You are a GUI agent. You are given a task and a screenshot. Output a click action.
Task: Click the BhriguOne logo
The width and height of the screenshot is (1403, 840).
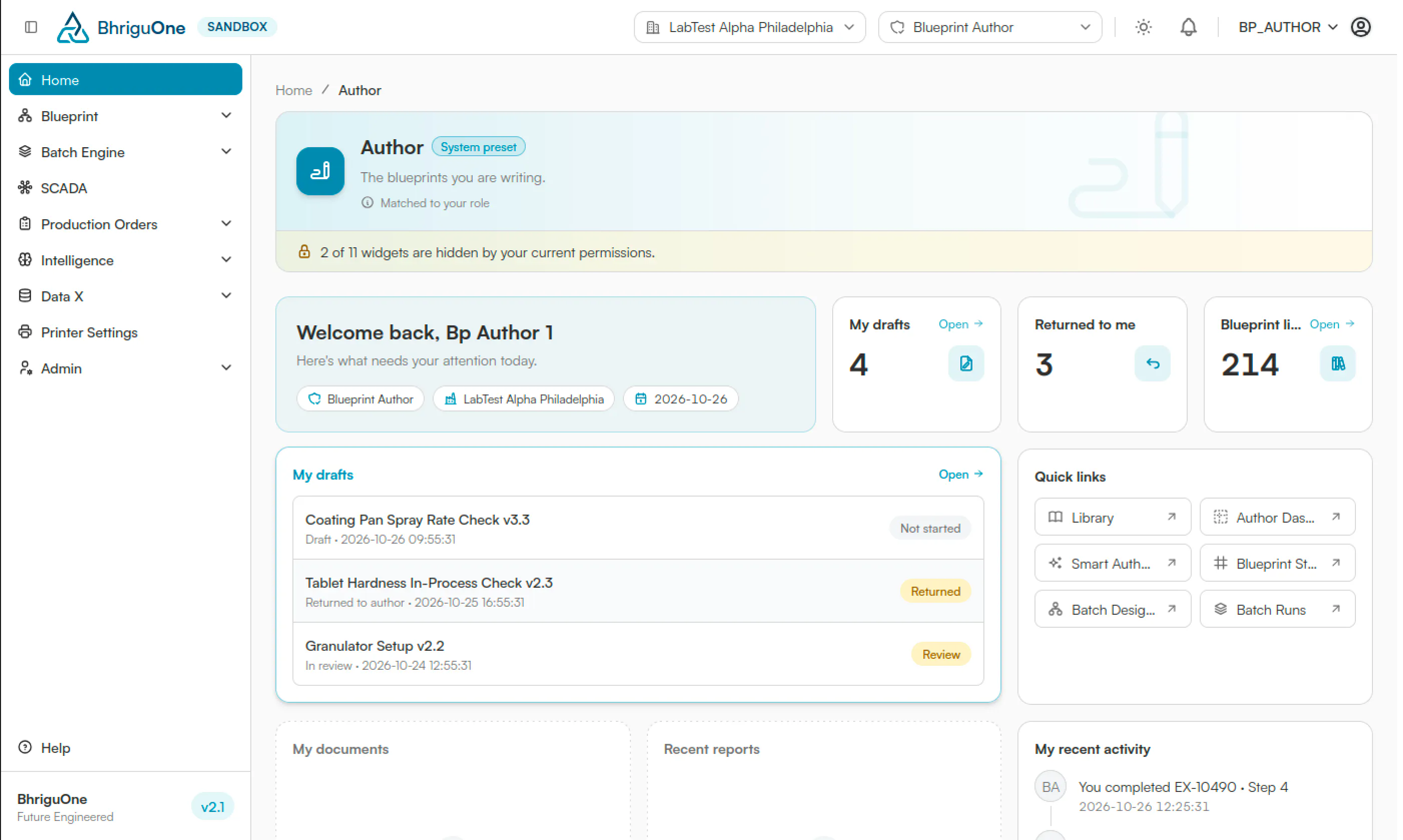(121, 27)
